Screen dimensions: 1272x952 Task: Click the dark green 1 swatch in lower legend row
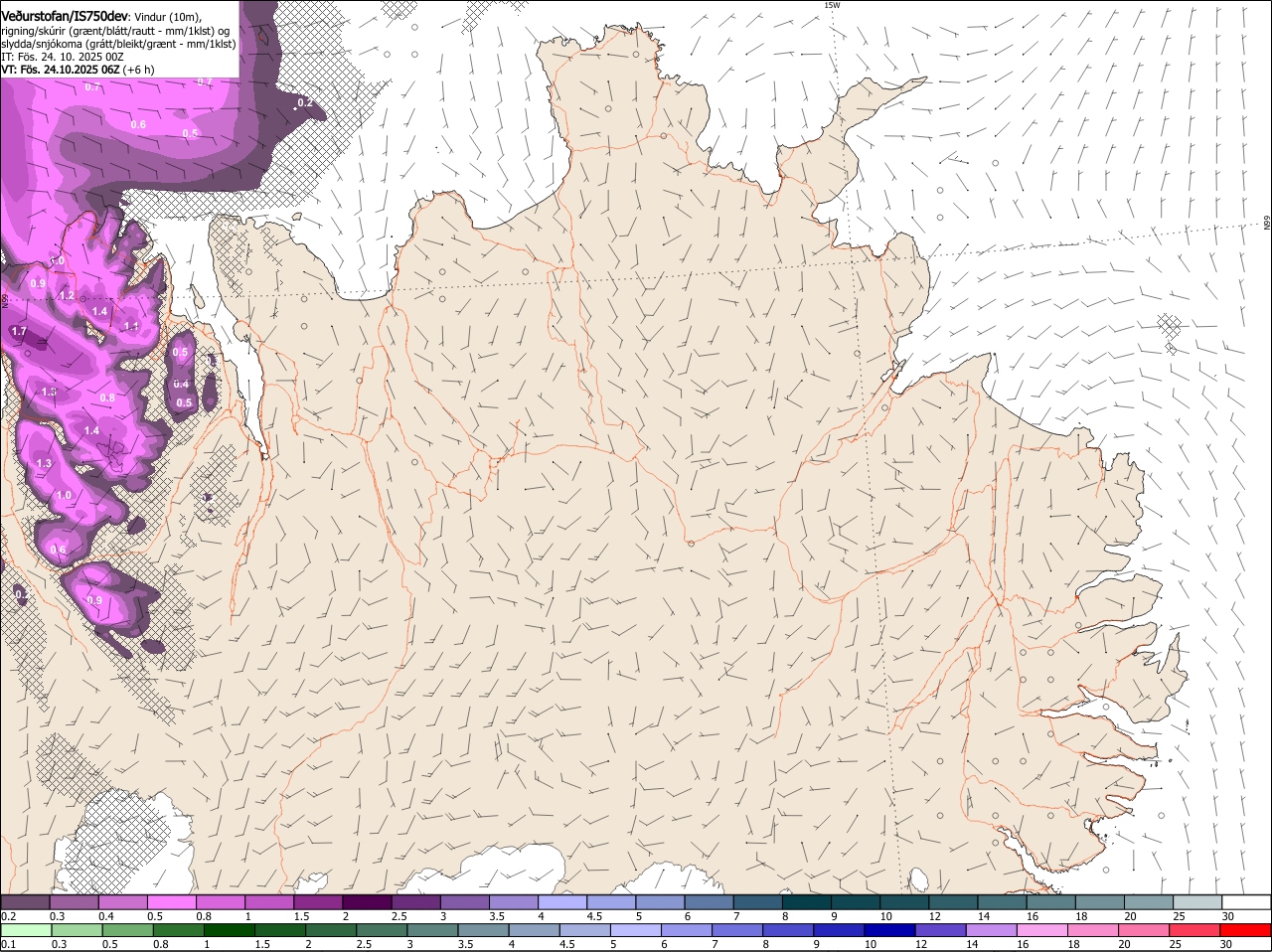coord(231,930)
